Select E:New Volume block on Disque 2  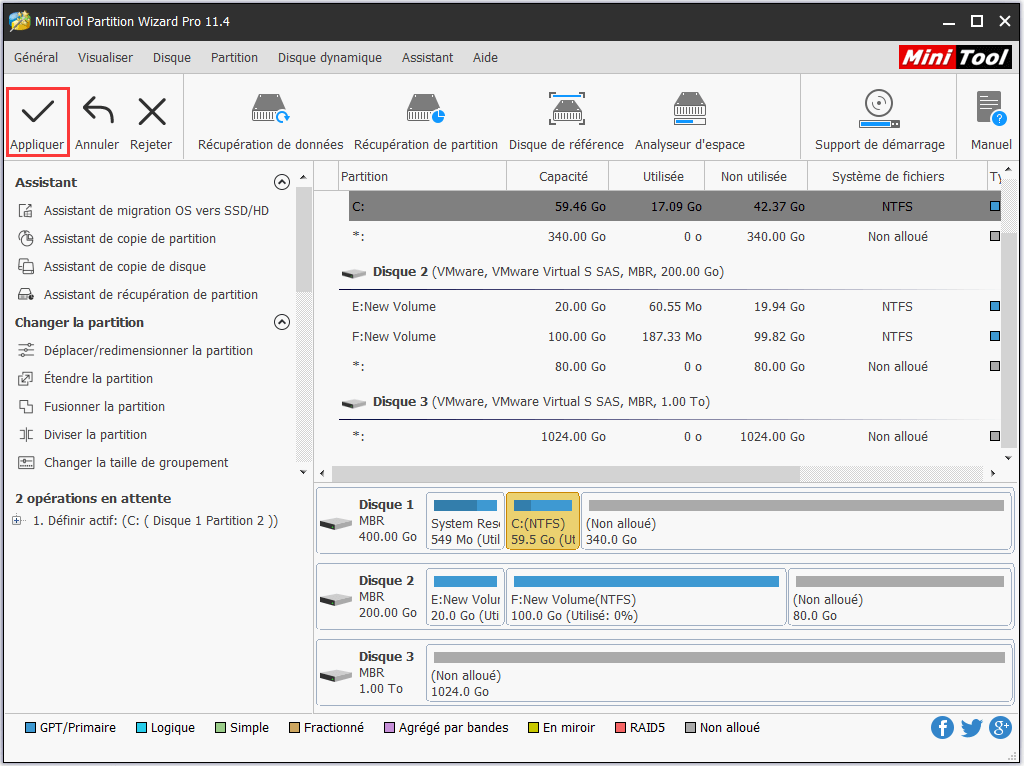pos(465,598)
